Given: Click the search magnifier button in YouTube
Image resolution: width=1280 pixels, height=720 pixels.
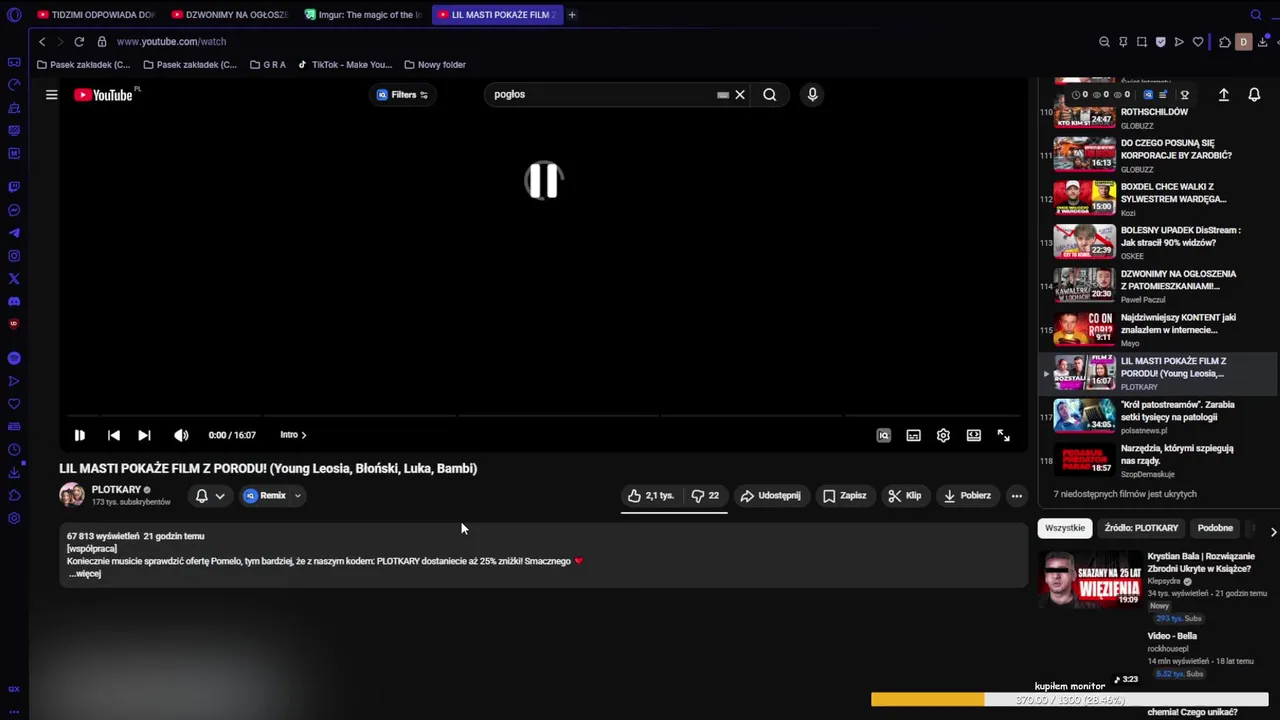Looking at the screenshot, I should pos(769,94).
